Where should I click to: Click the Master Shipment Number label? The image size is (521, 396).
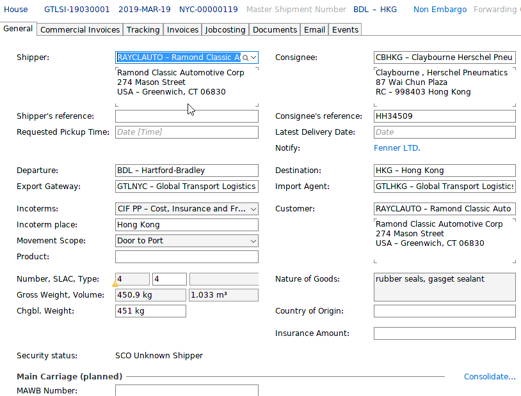[296, 9]
